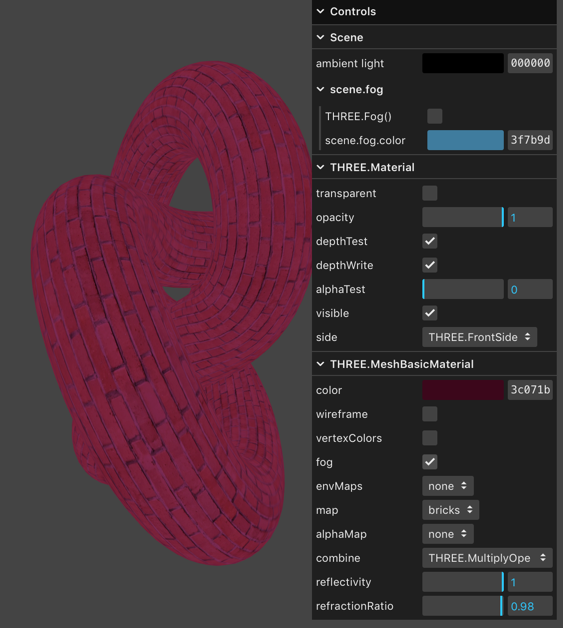Click the scene.fog.color blue swatch
This screenshot has width=563, height=628.
[465, 140]
